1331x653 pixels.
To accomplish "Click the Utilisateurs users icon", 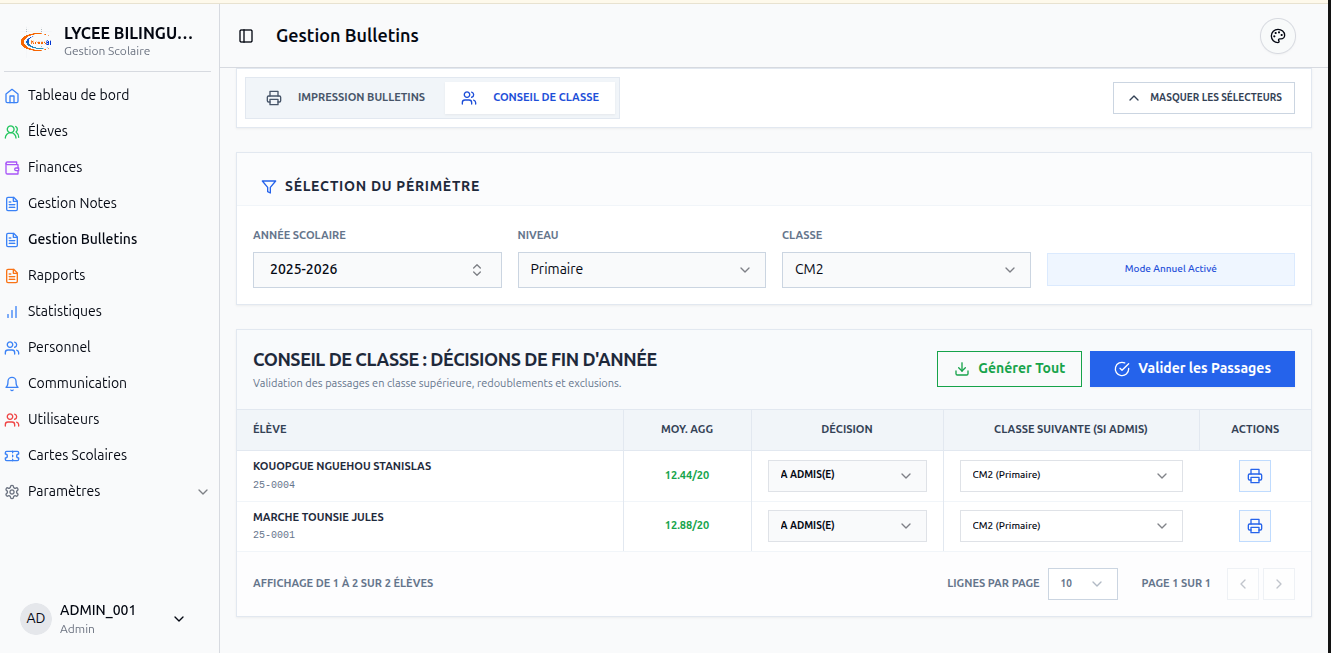I will coord(12,420).
